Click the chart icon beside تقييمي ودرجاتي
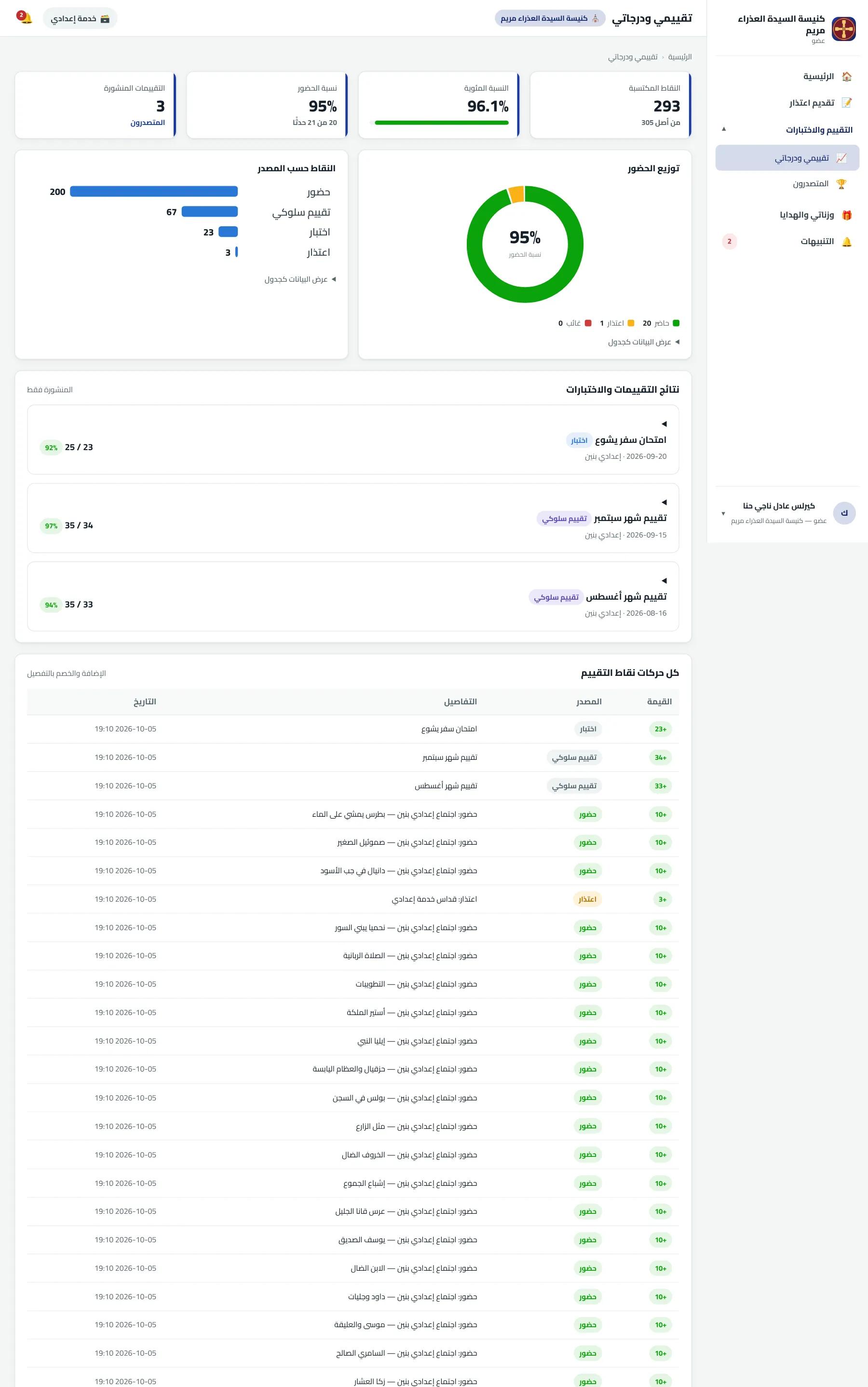Viewport: 868px width, 1387px height. (x=841, y=158)
